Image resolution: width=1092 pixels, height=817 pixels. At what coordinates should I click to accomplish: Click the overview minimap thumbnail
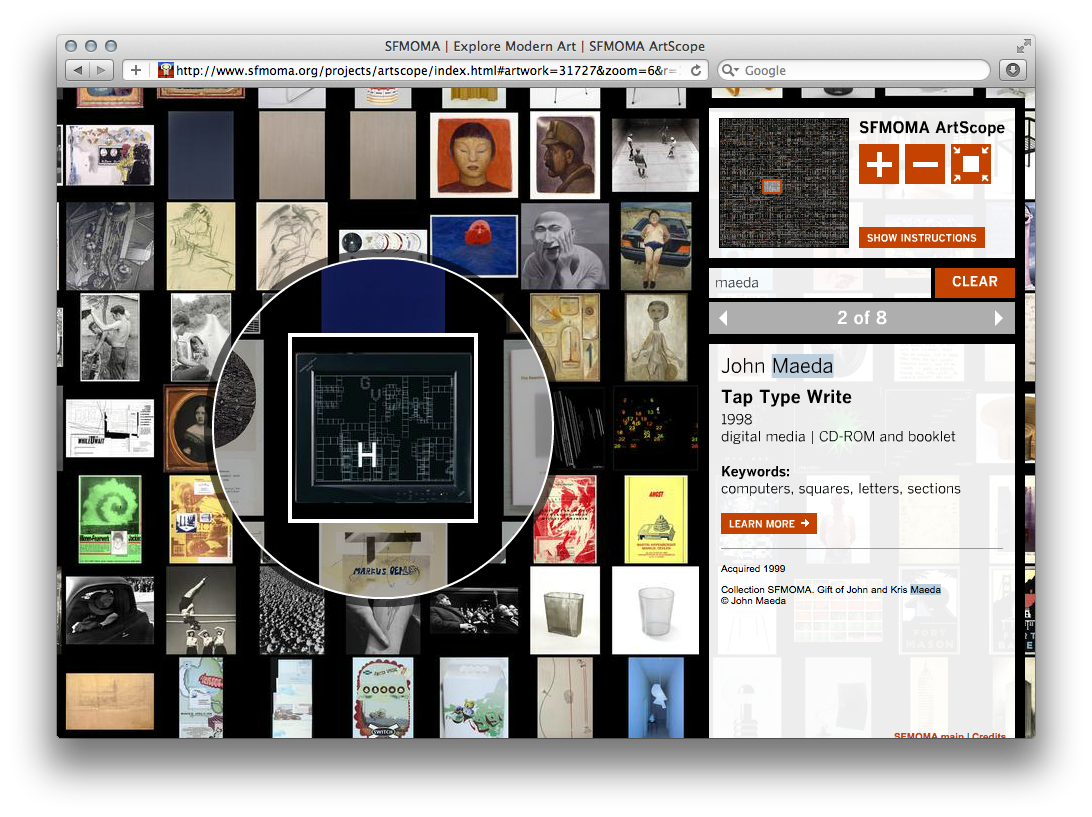[x=783, y=183]
